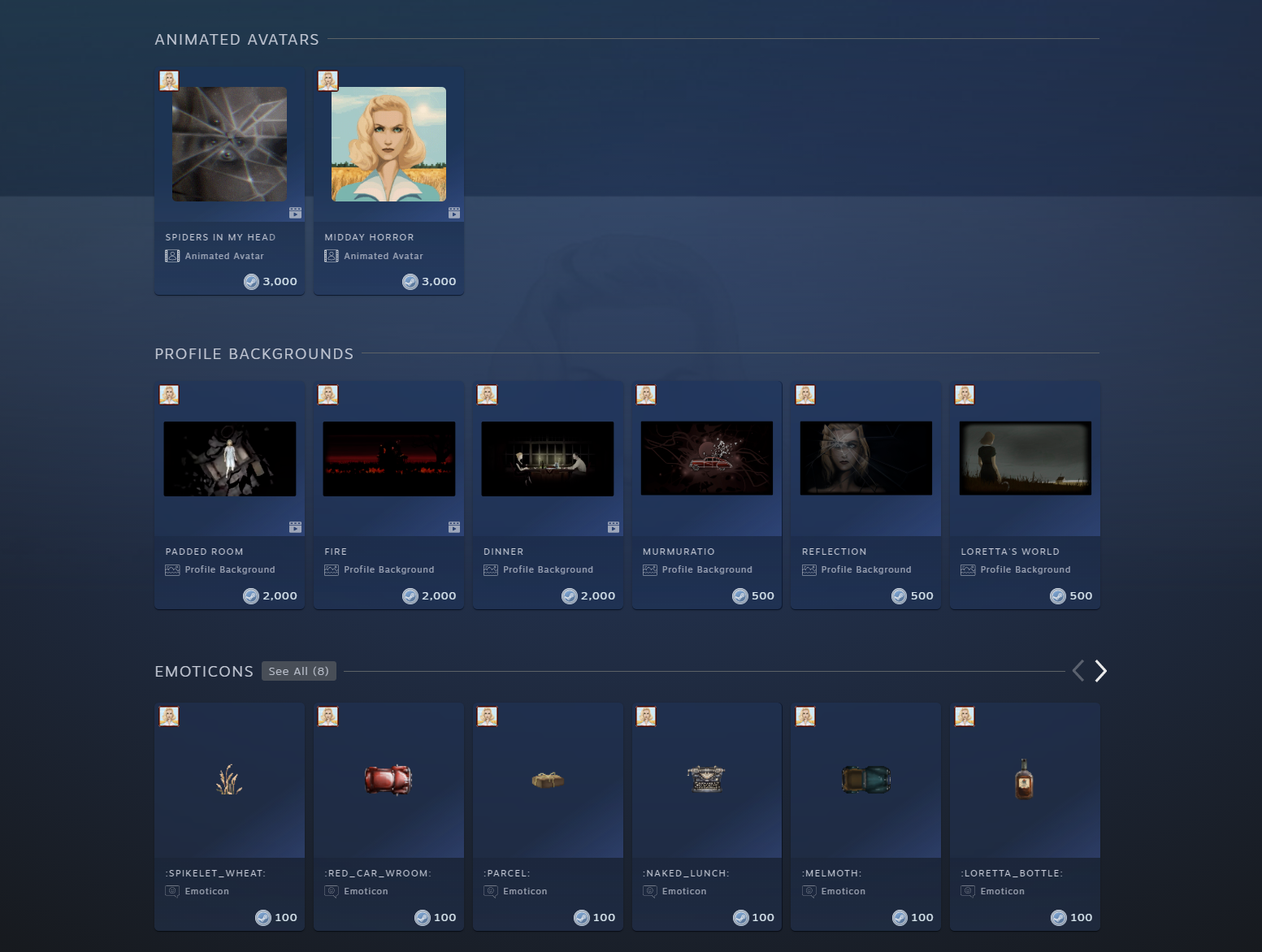
Task: Click the REFLECTION title text
Action: pyautogui.click(x=834, y=552)
